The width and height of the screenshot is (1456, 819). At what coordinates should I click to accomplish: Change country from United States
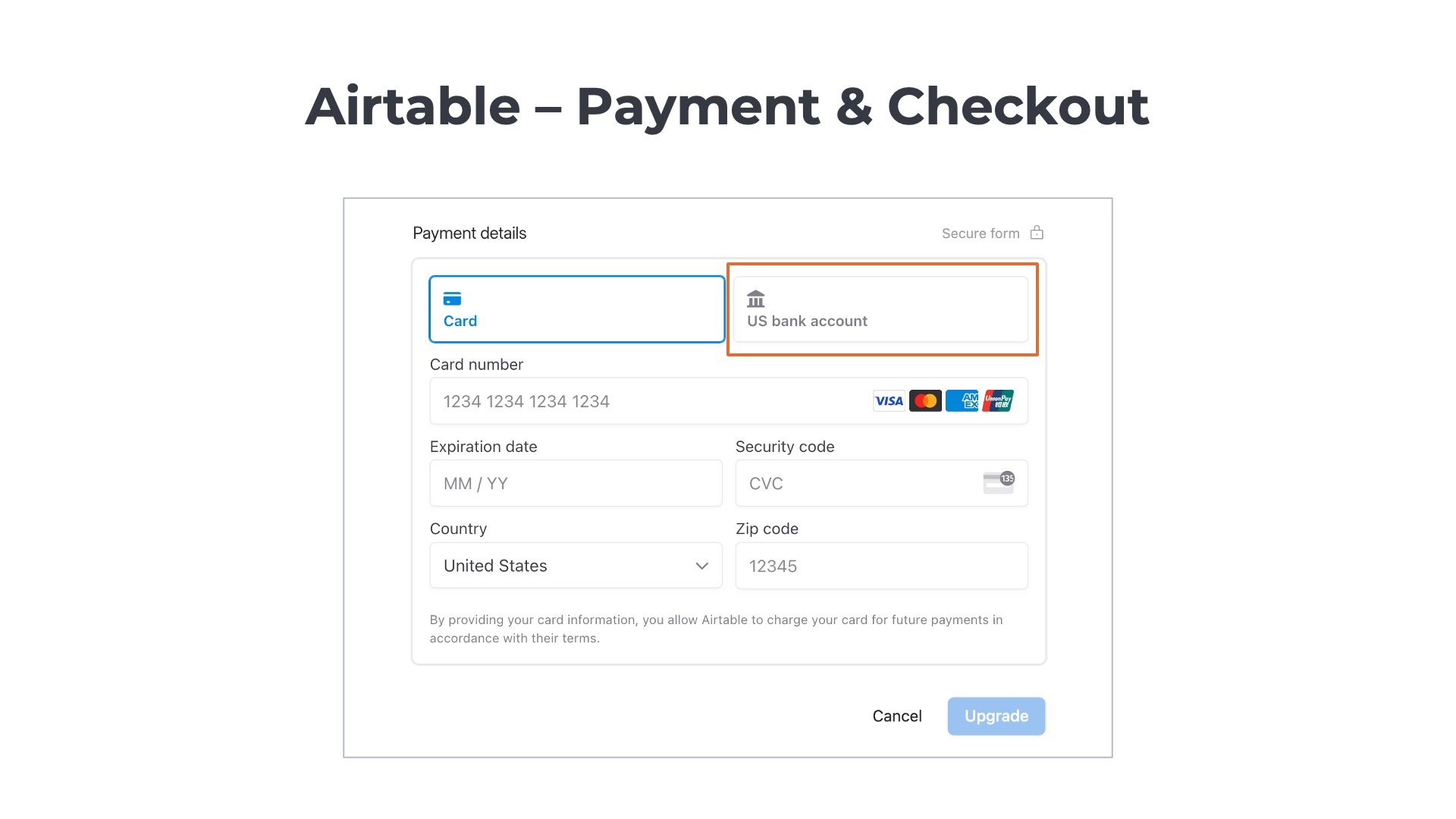point(575,565)
